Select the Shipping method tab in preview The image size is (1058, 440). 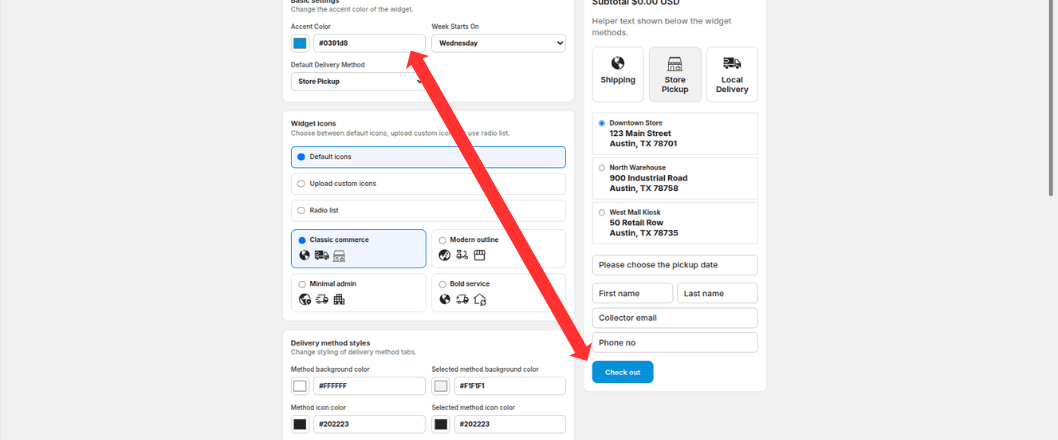pyautogui.click(x=617, y=74)
